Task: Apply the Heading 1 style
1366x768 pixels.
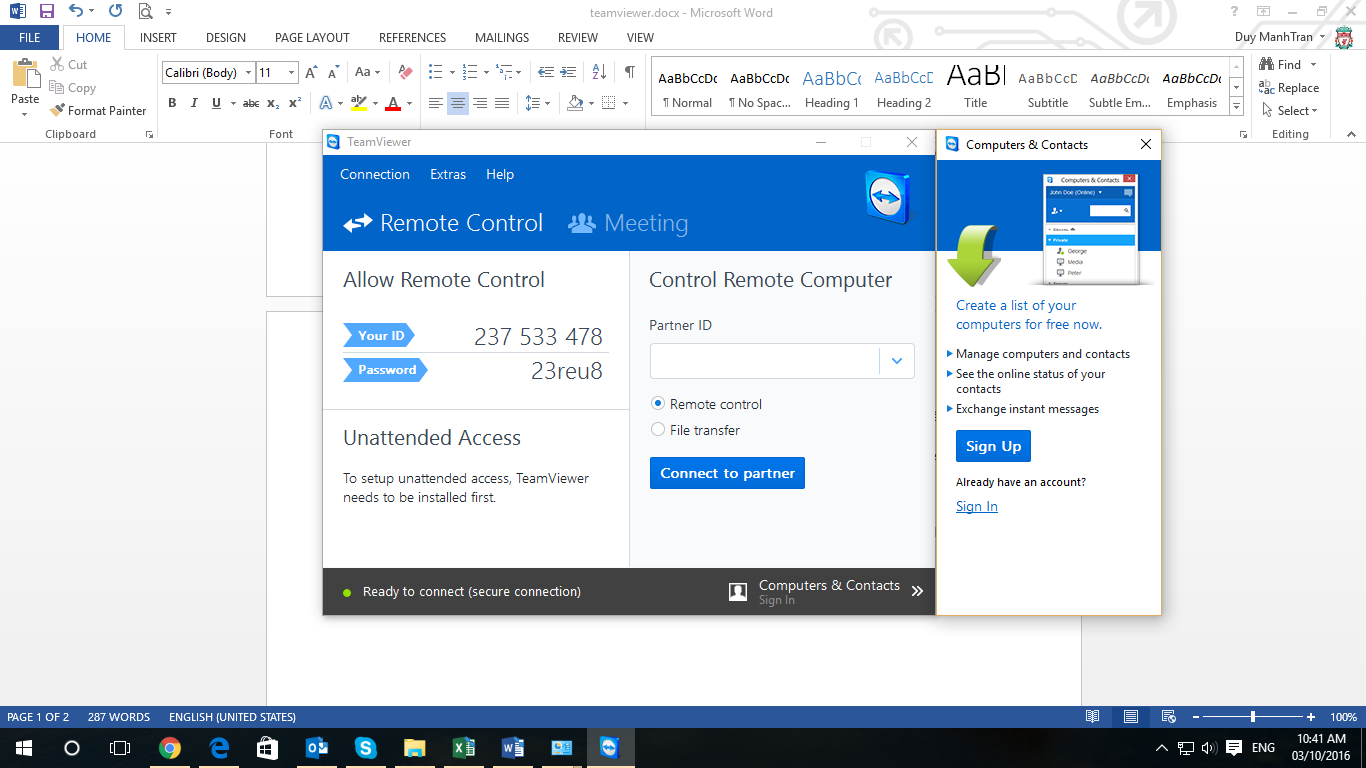Action: point(832,88)
